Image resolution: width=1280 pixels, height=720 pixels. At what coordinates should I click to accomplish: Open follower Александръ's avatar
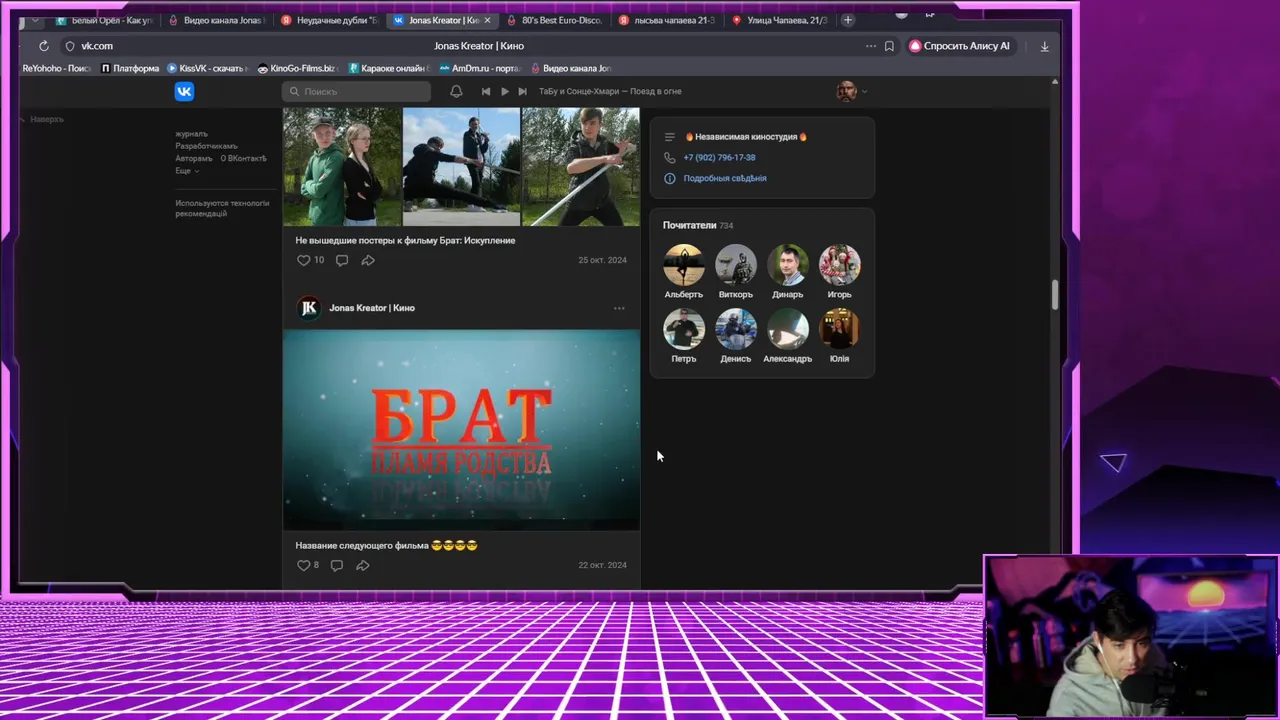pyautogui.click(x=788, y=329)
